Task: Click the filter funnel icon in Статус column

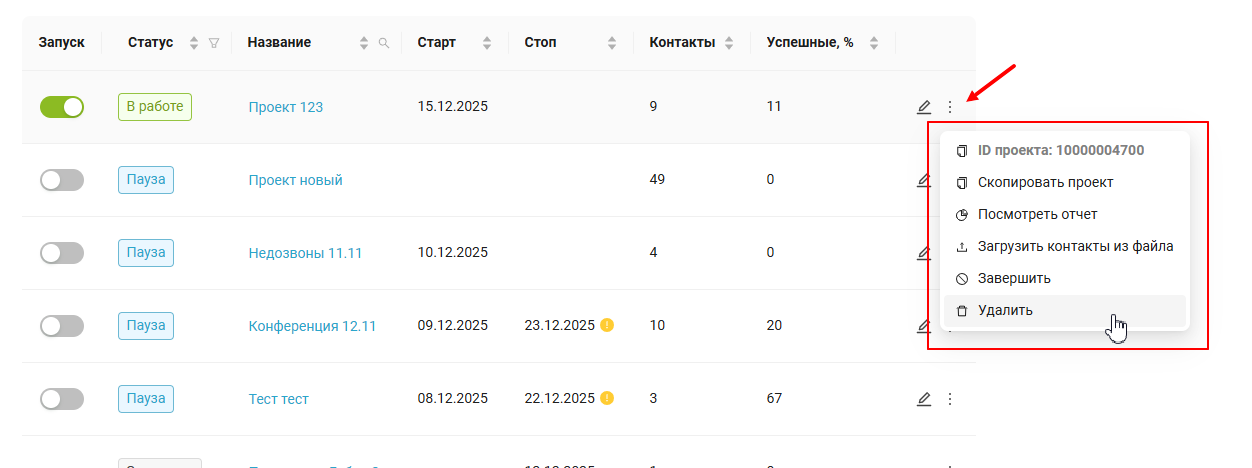Action: point(213,43)
